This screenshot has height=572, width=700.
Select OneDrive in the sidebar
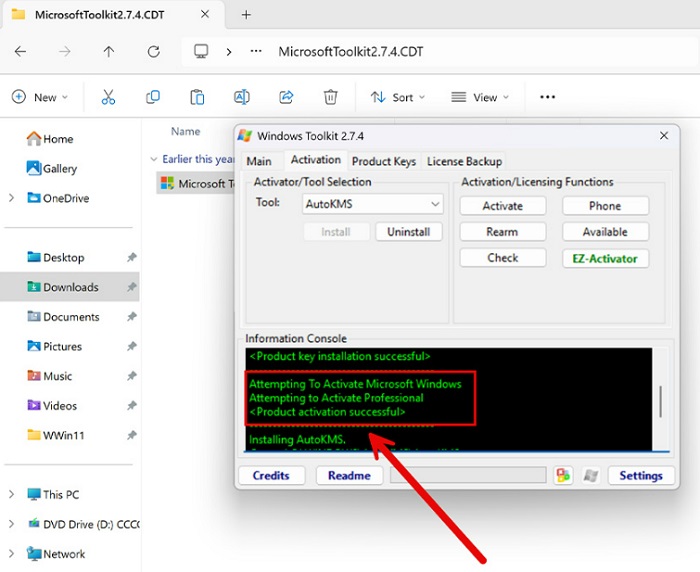pyautogui.click(x=58, y=198)
